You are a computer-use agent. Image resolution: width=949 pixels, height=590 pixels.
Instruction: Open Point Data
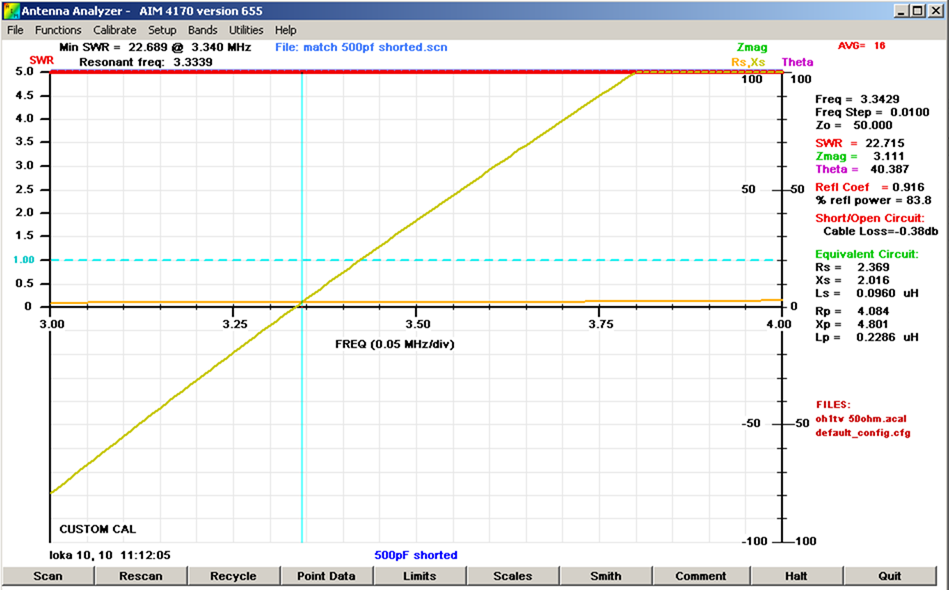[x=326, y=576]
